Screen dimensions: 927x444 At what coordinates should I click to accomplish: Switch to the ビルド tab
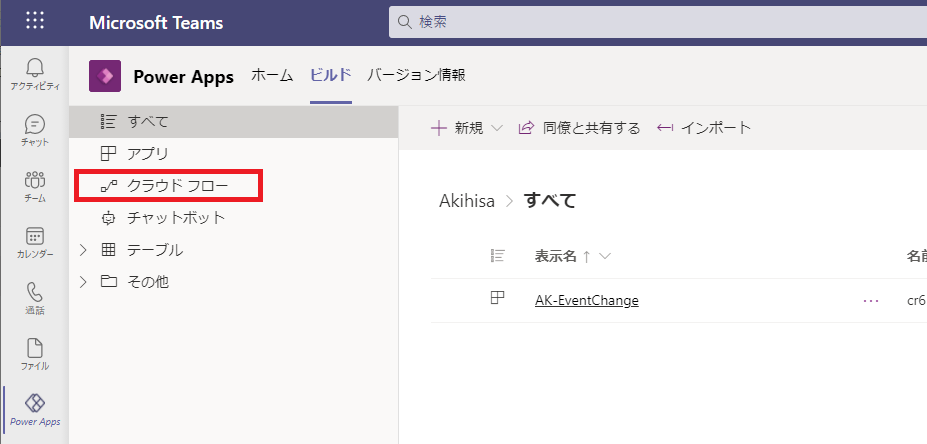click(x=331, y=76)
